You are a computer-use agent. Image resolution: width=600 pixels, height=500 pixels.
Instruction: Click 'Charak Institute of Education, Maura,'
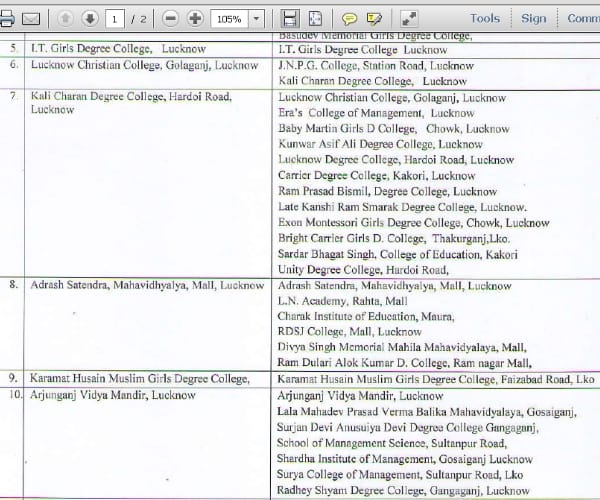366,316
